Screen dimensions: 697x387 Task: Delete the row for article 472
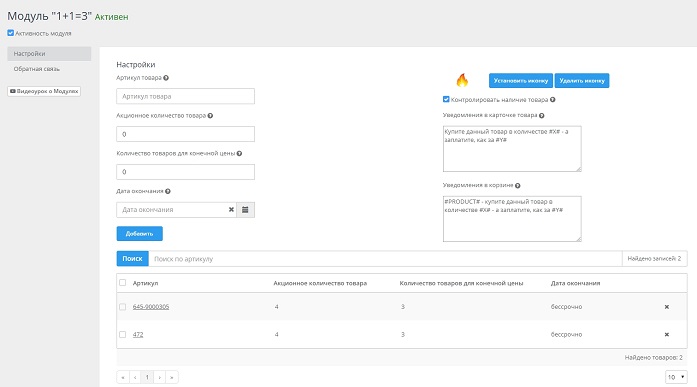pos(666,335)
